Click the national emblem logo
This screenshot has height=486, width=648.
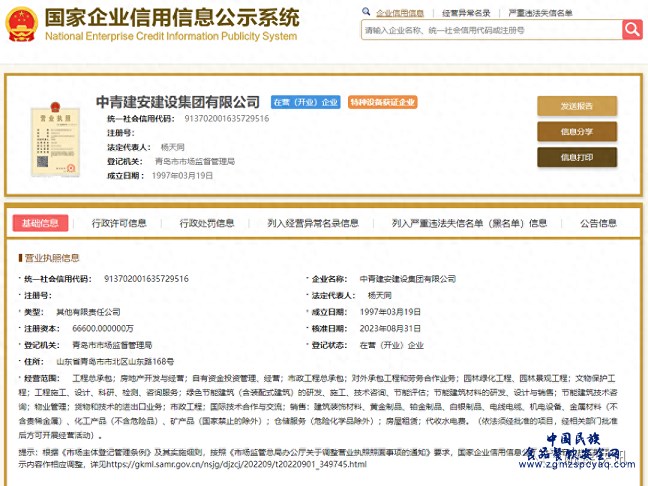(21, 24)
